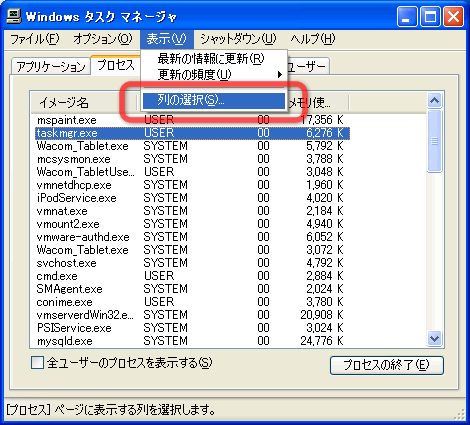Open the オプション(O) menu

click(103, 39)
